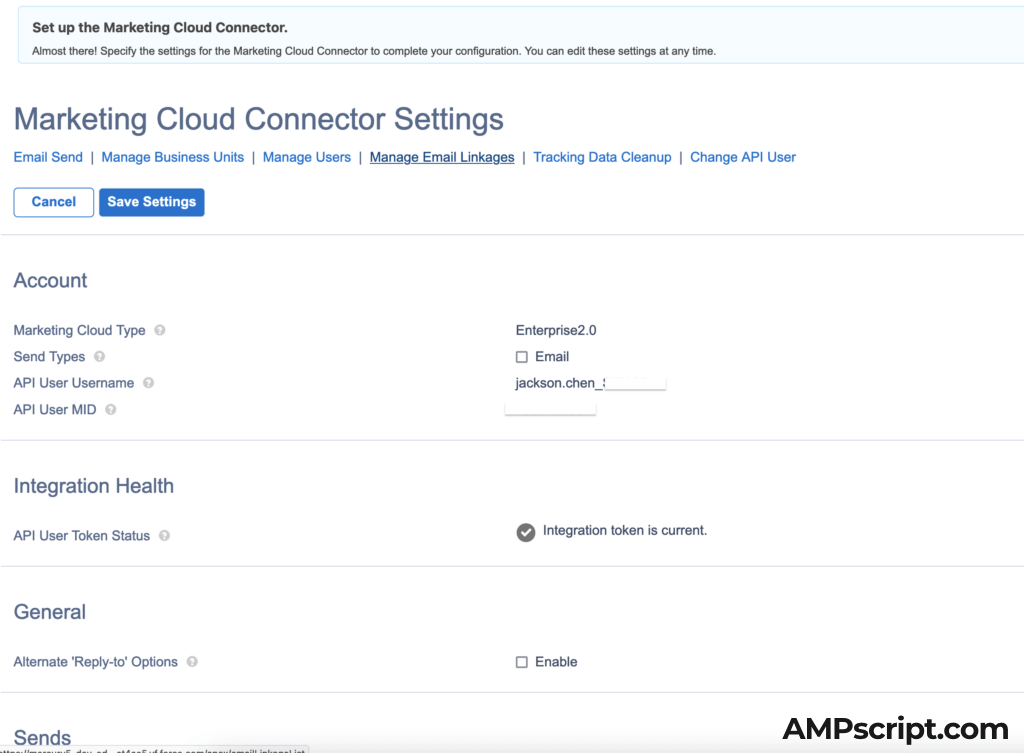This screenshot has width=1024, height=753.
Task: Go to Manage Business Units
Action: (173, 157)
